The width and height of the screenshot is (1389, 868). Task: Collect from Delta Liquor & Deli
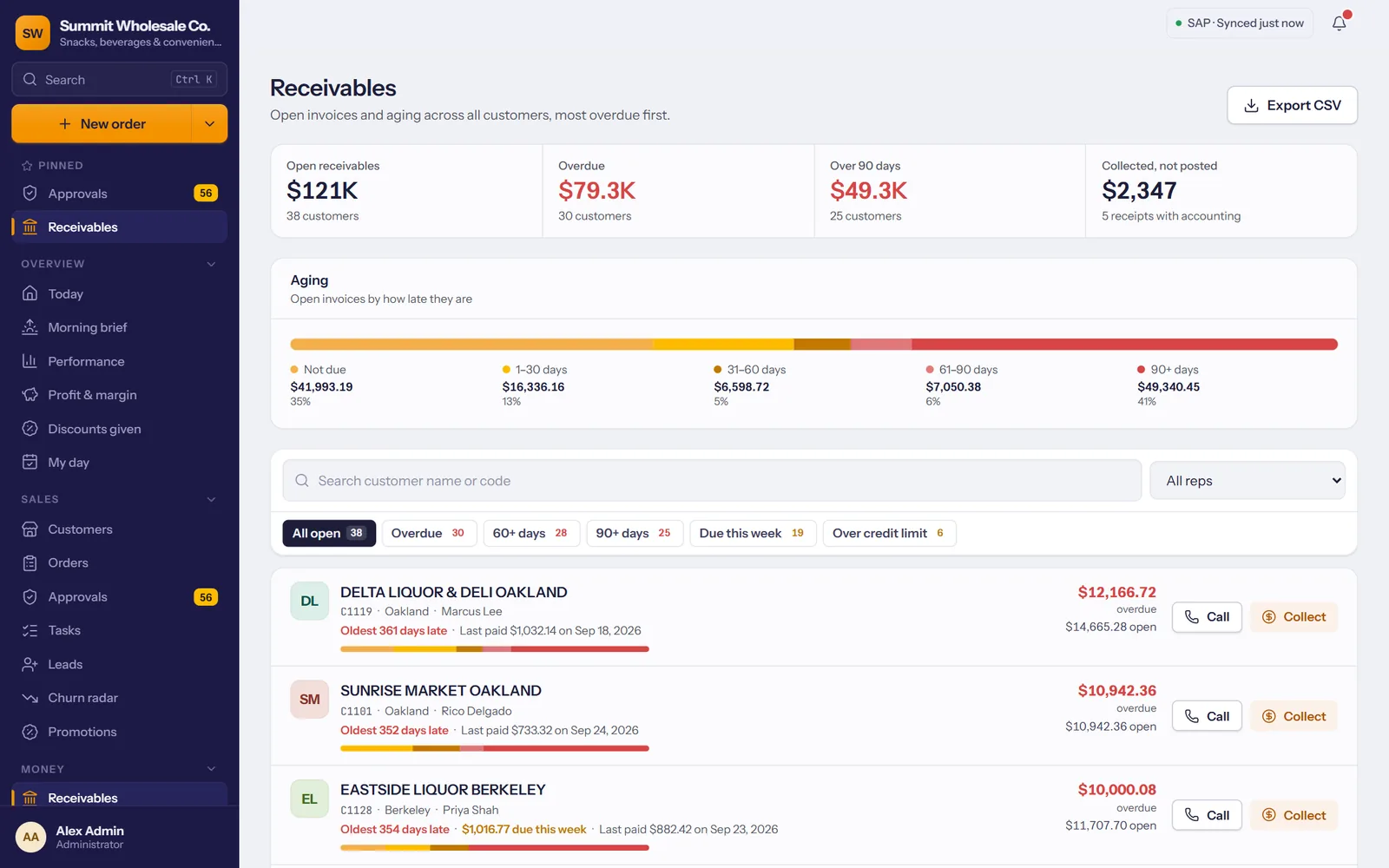click(x=1294, y=617)
